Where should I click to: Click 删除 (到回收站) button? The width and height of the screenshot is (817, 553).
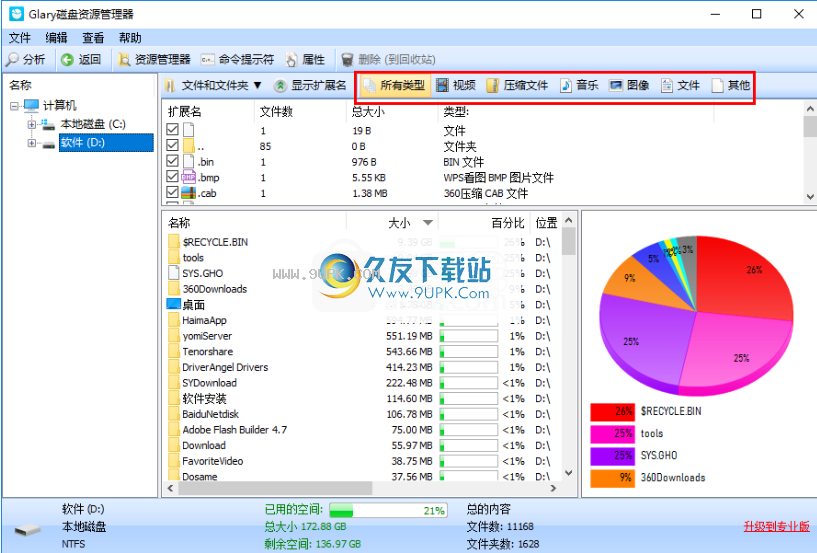click(388, 59)
